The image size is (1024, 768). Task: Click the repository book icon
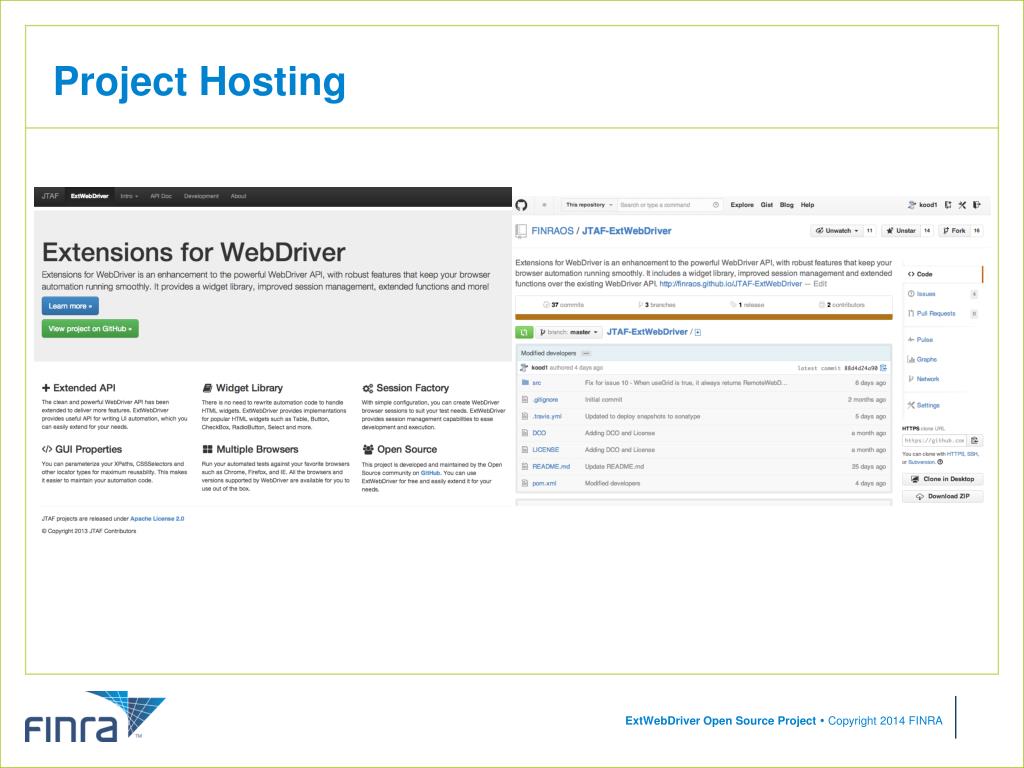pyautogui.click(x=521, y=231)
